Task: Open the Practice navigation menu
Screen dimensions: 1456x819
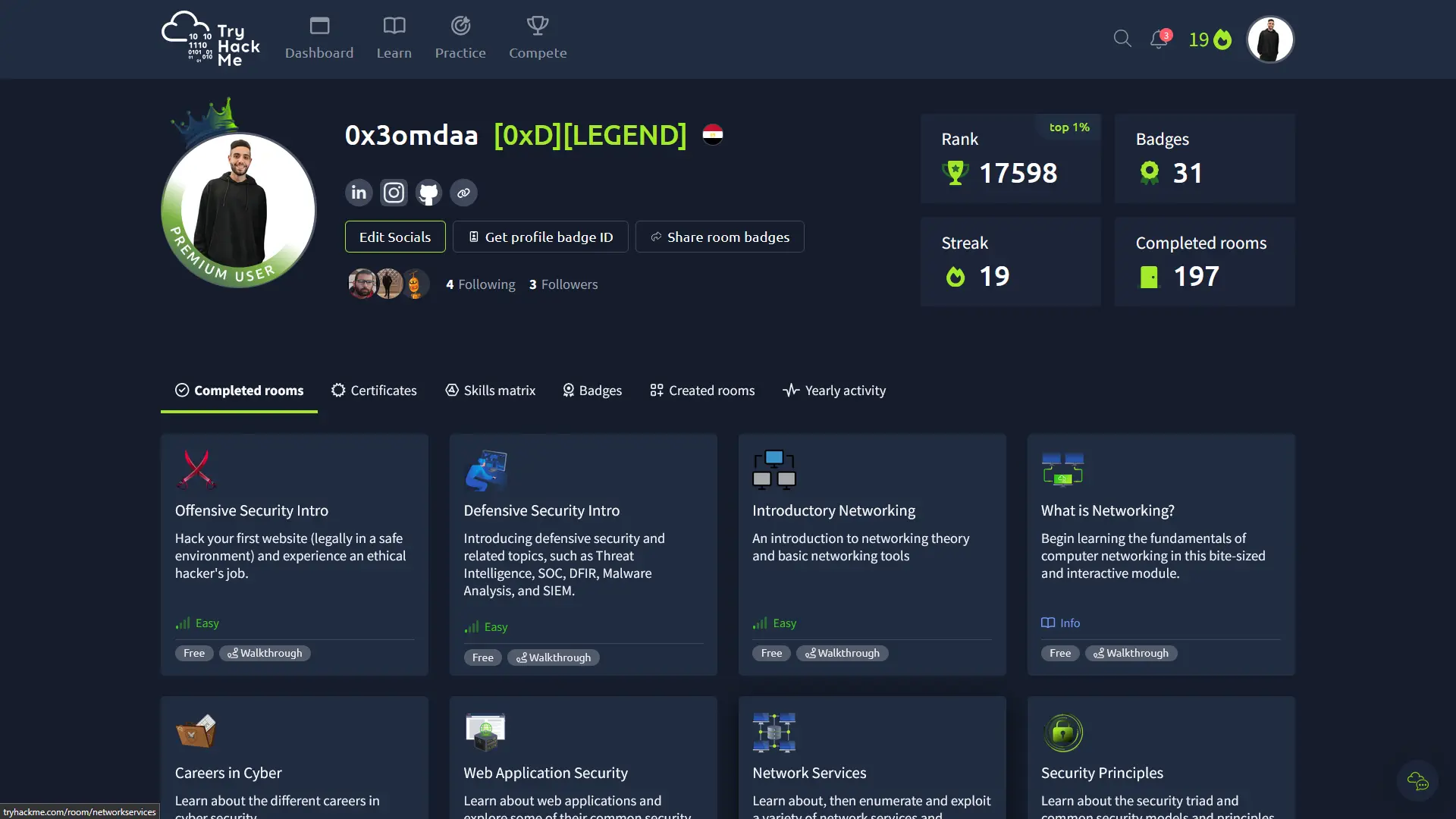Action: (460, 38)
